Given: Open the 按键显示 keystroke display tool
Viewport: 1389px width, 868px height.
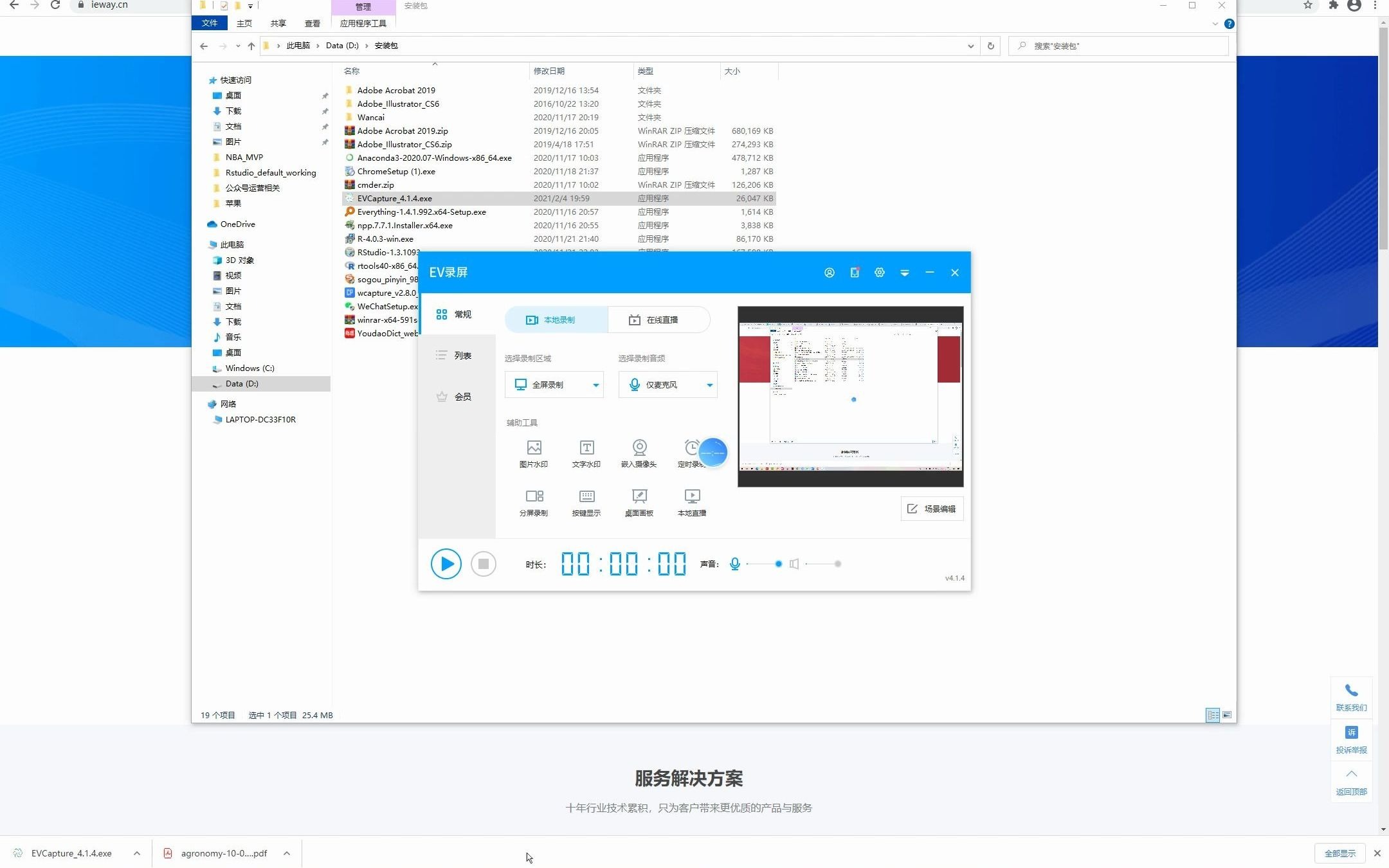Looking at the screenshot, I should [586, 503].
